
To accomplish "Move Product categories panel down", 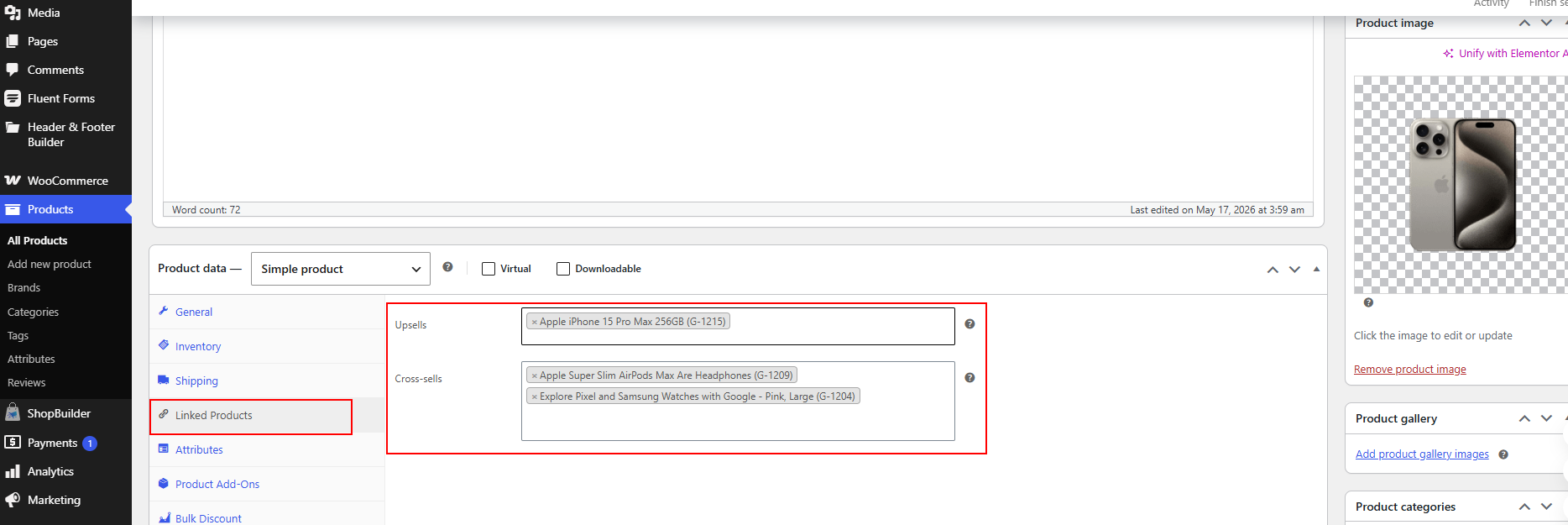I will pos(1546,507).
